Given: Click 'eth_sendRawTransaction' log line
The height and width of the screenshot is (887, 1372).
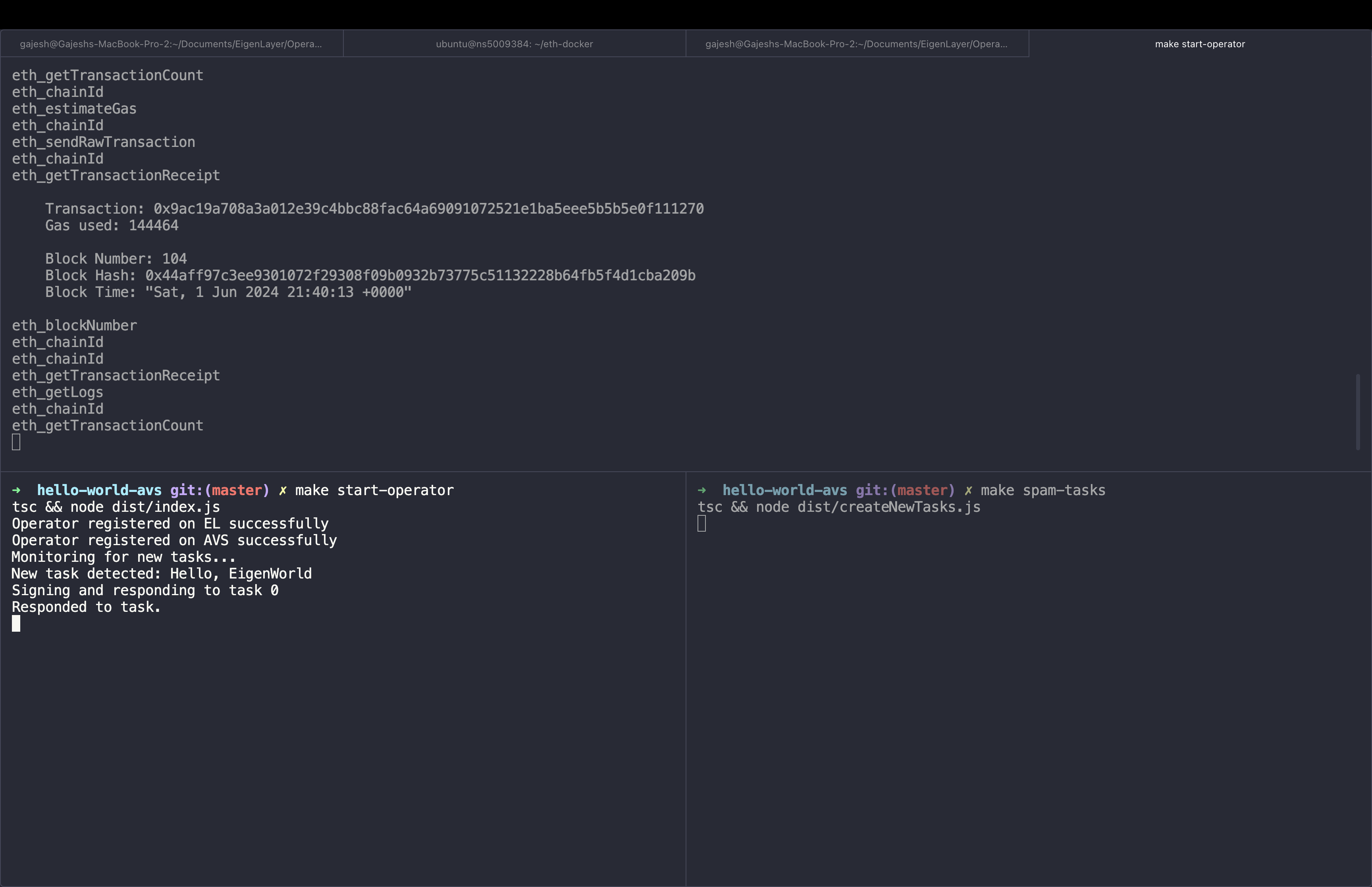Looking at the screenshot, I should tap(104, 142).
